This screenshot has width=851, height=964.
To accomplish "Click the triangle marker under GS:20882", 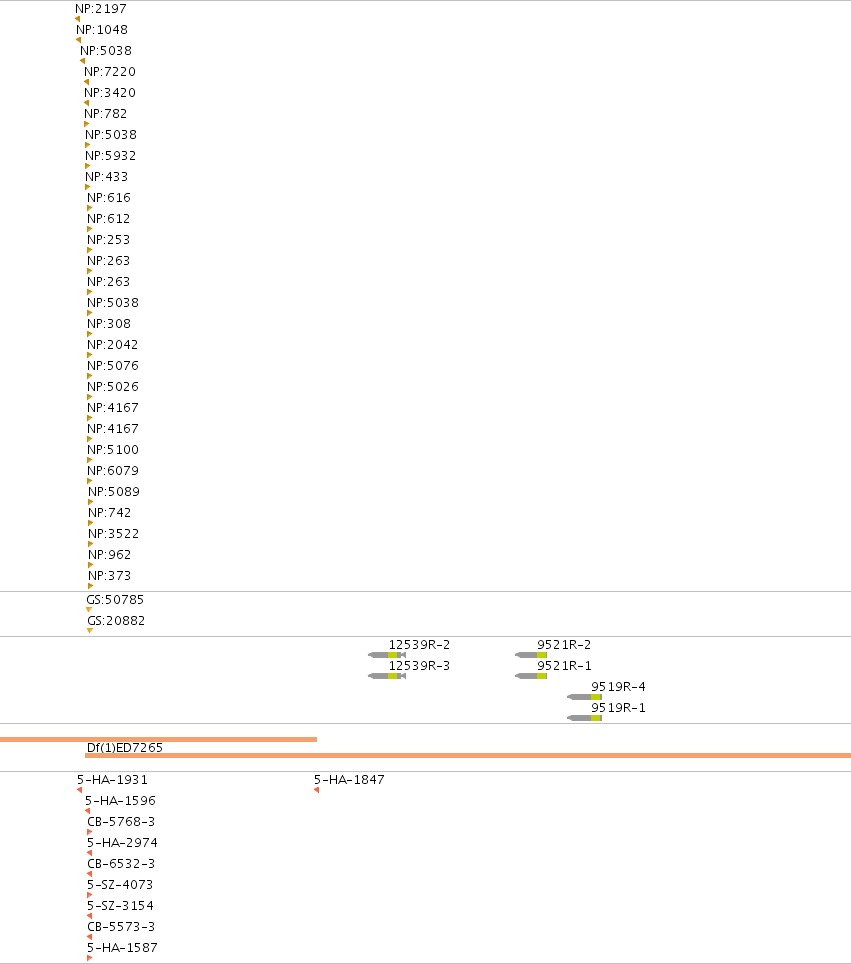I will [90, 631].
